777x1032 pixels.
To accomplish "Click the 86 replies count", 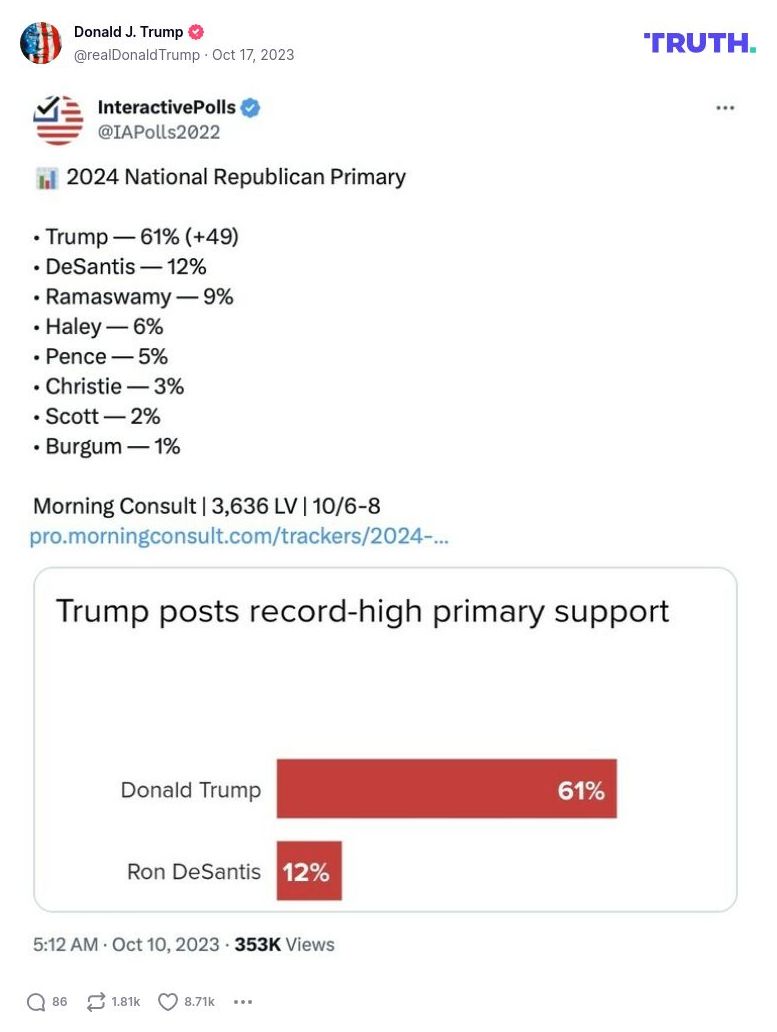I will point(59,1001).
